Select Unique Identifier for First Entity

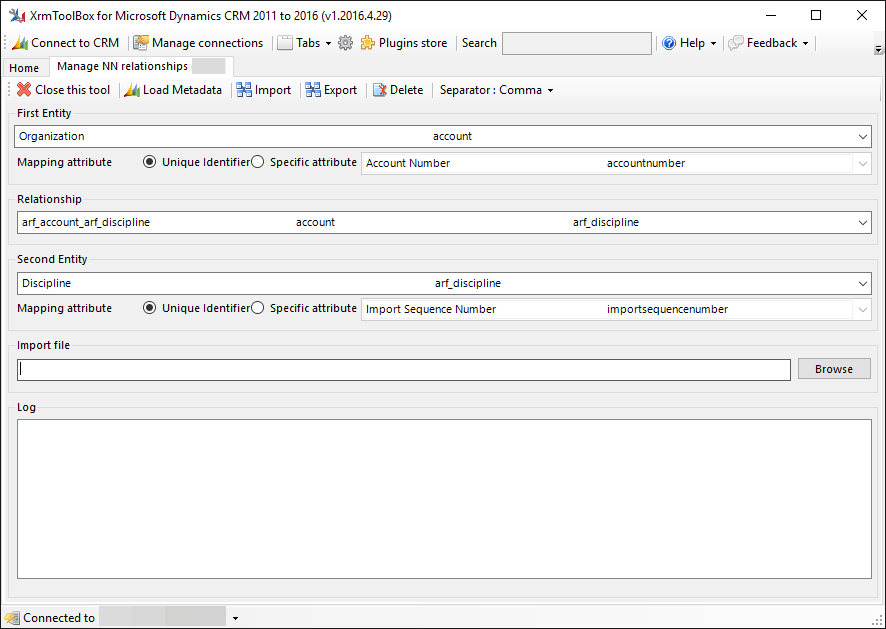coord(149,162)
